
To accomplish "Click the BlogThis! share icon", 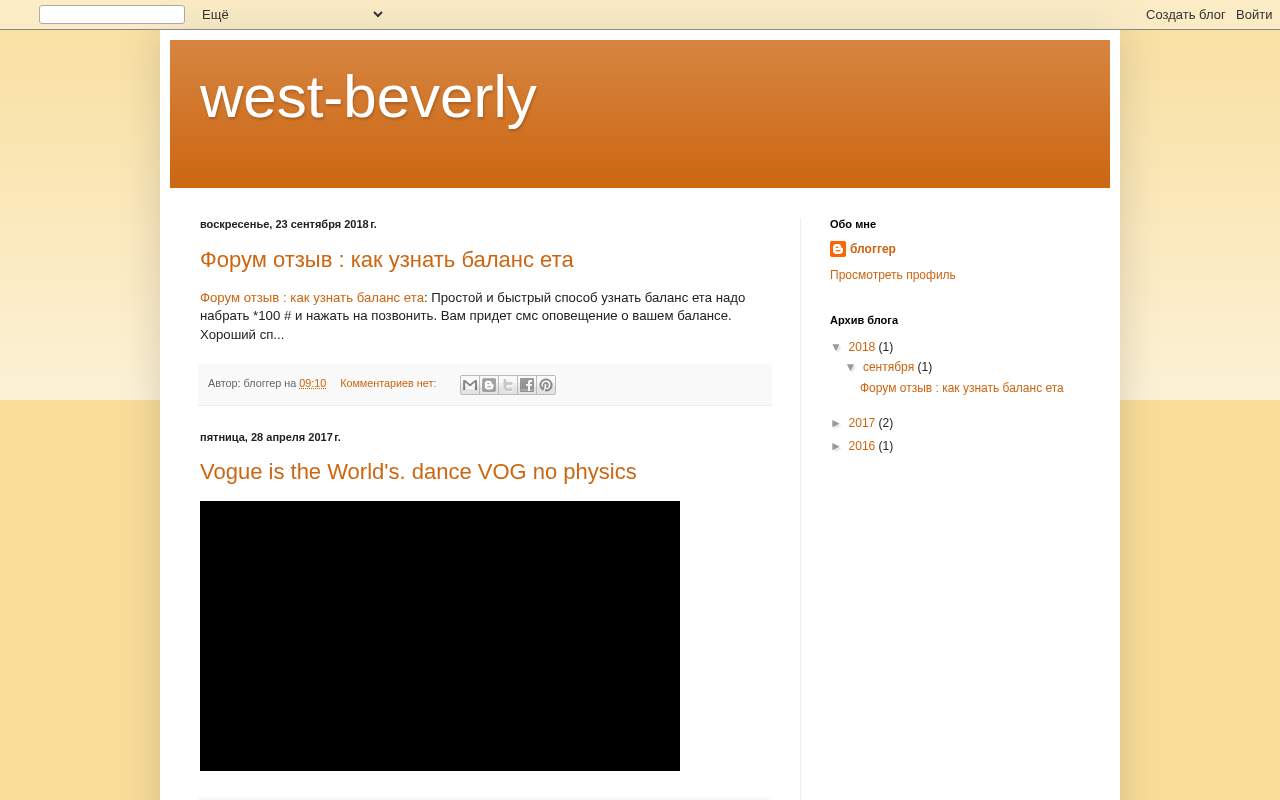I will tap(489, 385).
